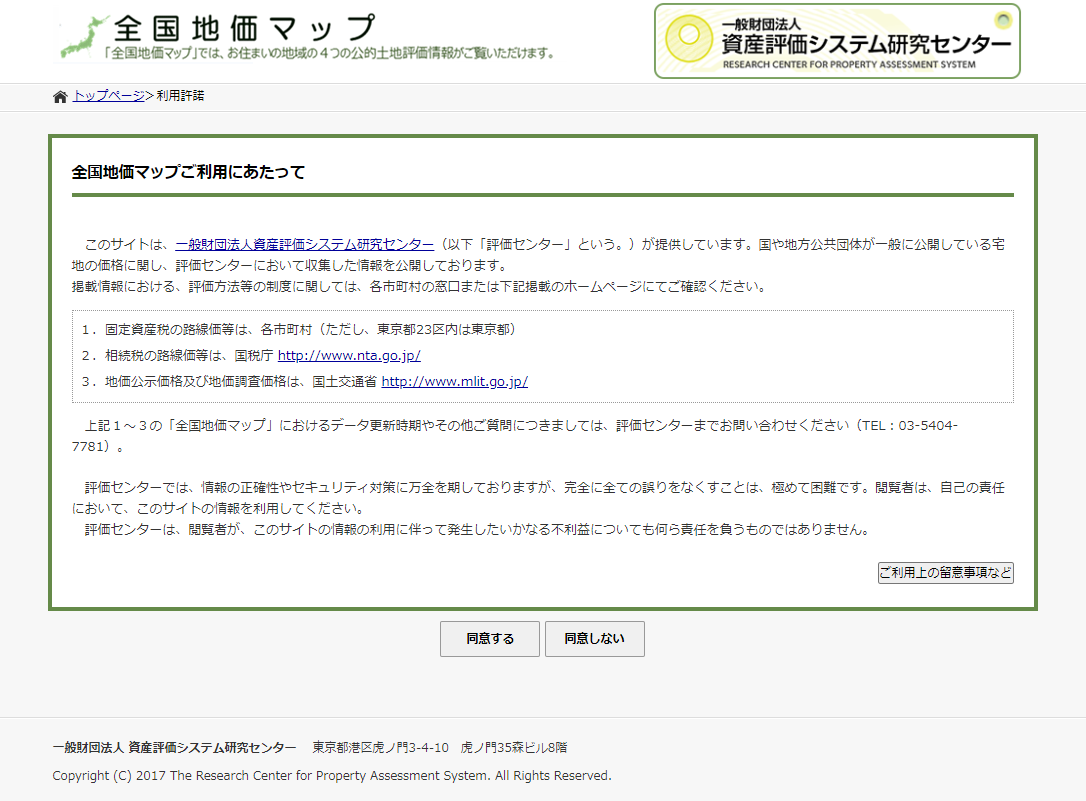This screenshot has height=801, width=1086.
Task: Click the 利用許諾 breadcrumb text
Action: click(x=180, y=96)
